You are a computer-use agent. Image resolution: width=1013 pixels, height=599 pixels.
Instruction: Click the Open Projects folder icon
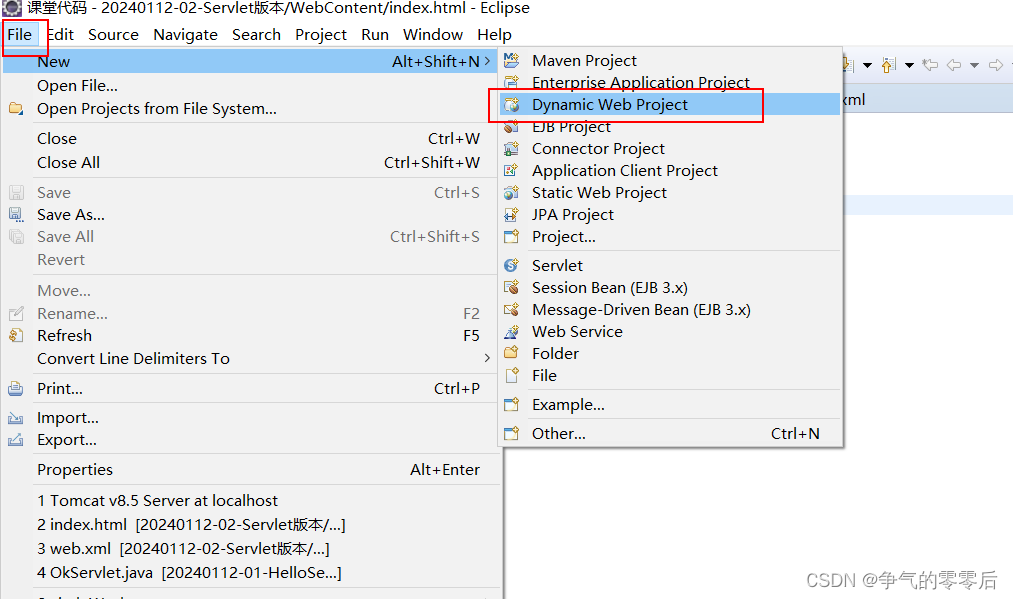click(16, 109)
